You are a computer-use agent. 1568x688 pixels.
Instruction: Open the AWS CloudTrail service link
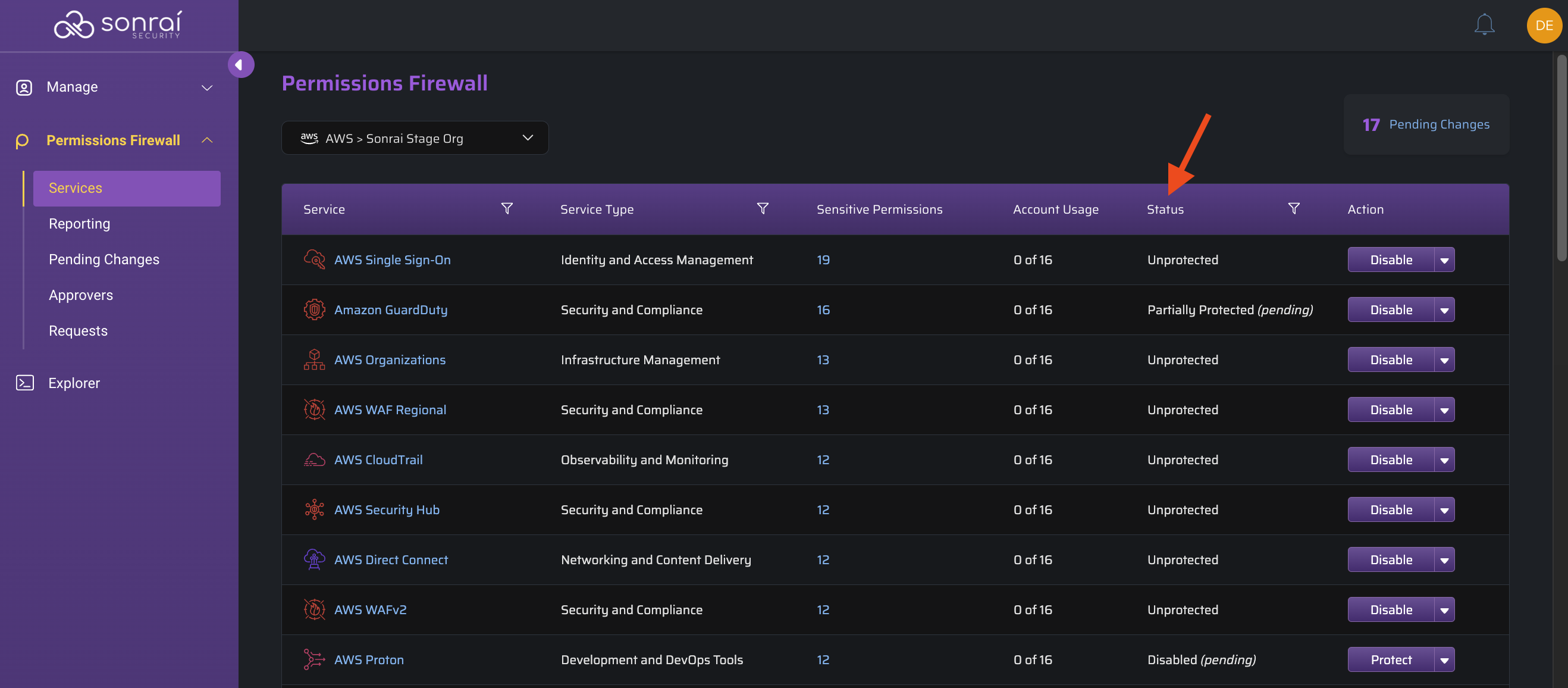point(378,459)
